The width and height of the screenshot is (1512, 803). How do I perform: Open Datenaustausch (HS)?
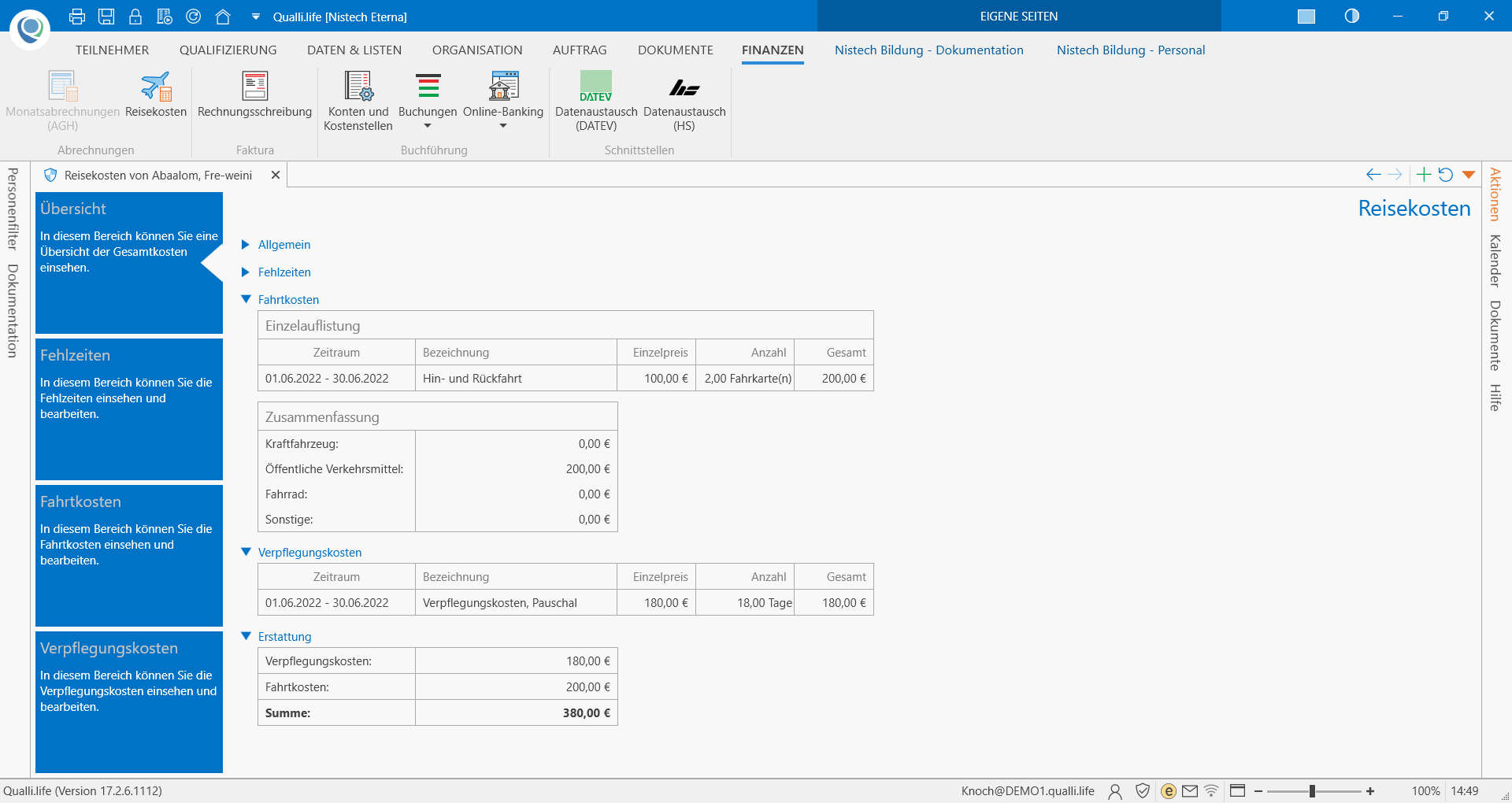(684, 101)
